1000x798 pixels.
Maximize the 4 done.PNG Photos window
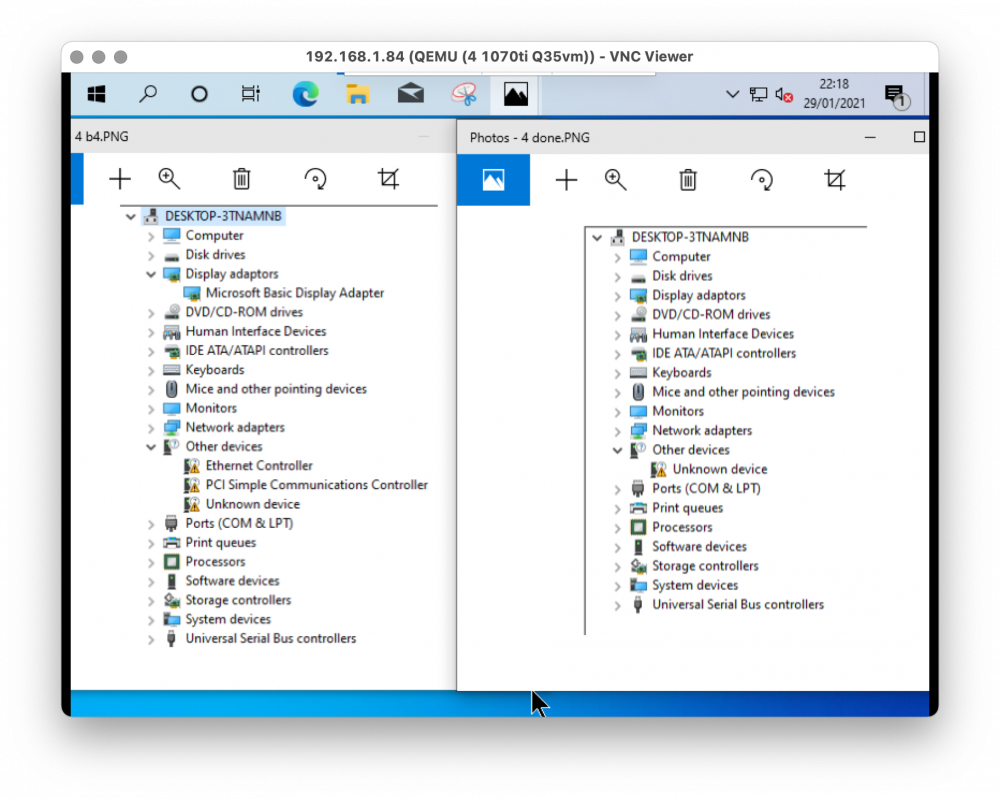[x=919, y=137]
